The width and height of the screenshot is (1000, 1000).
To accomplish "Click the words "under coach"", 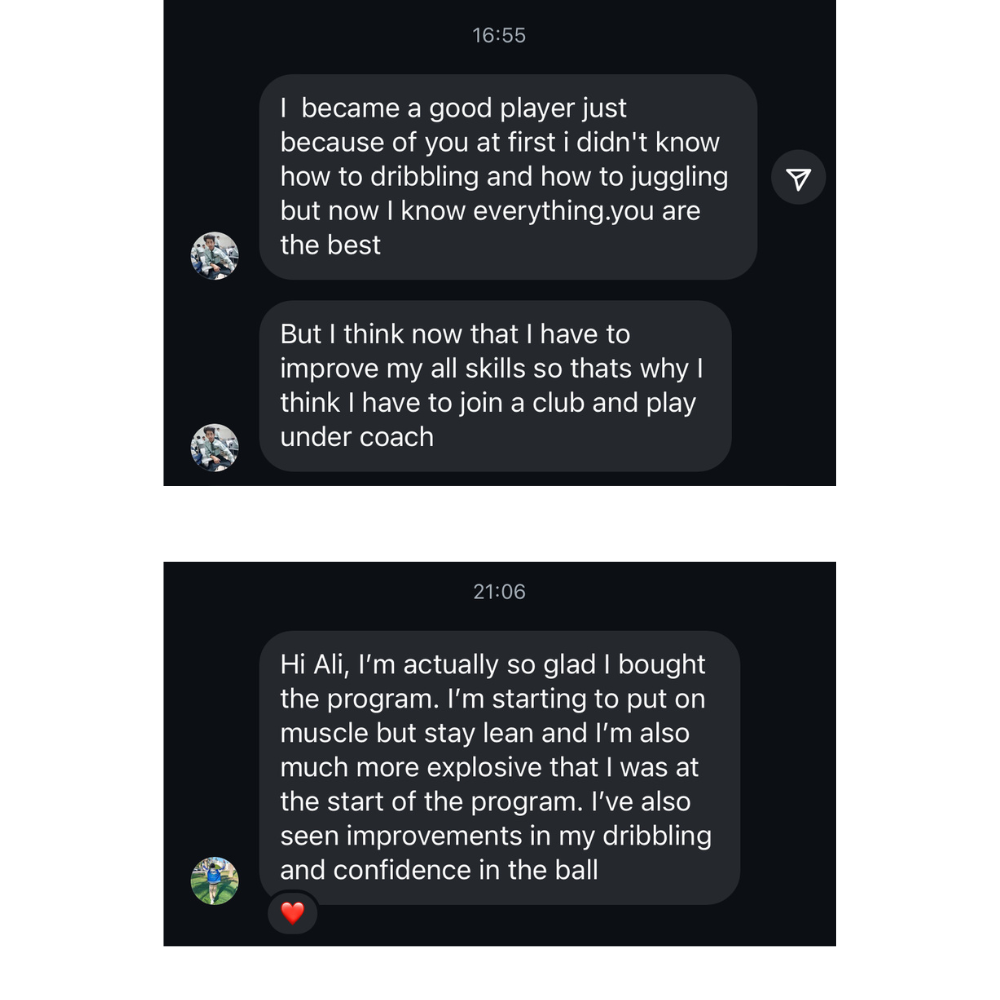I will tap(357, 437).
